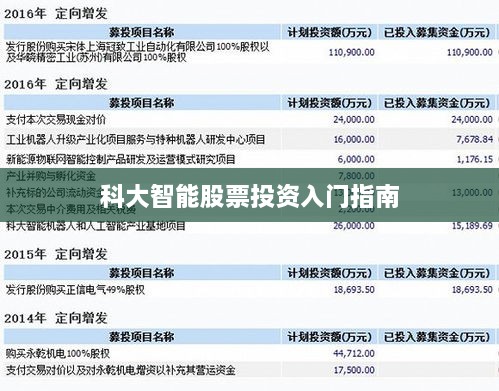The width and height of the screenshot is (499, 391).
Task: Click planned investment 24,000.00 for 支付本次交易现金对价
Action: [354, 120]
